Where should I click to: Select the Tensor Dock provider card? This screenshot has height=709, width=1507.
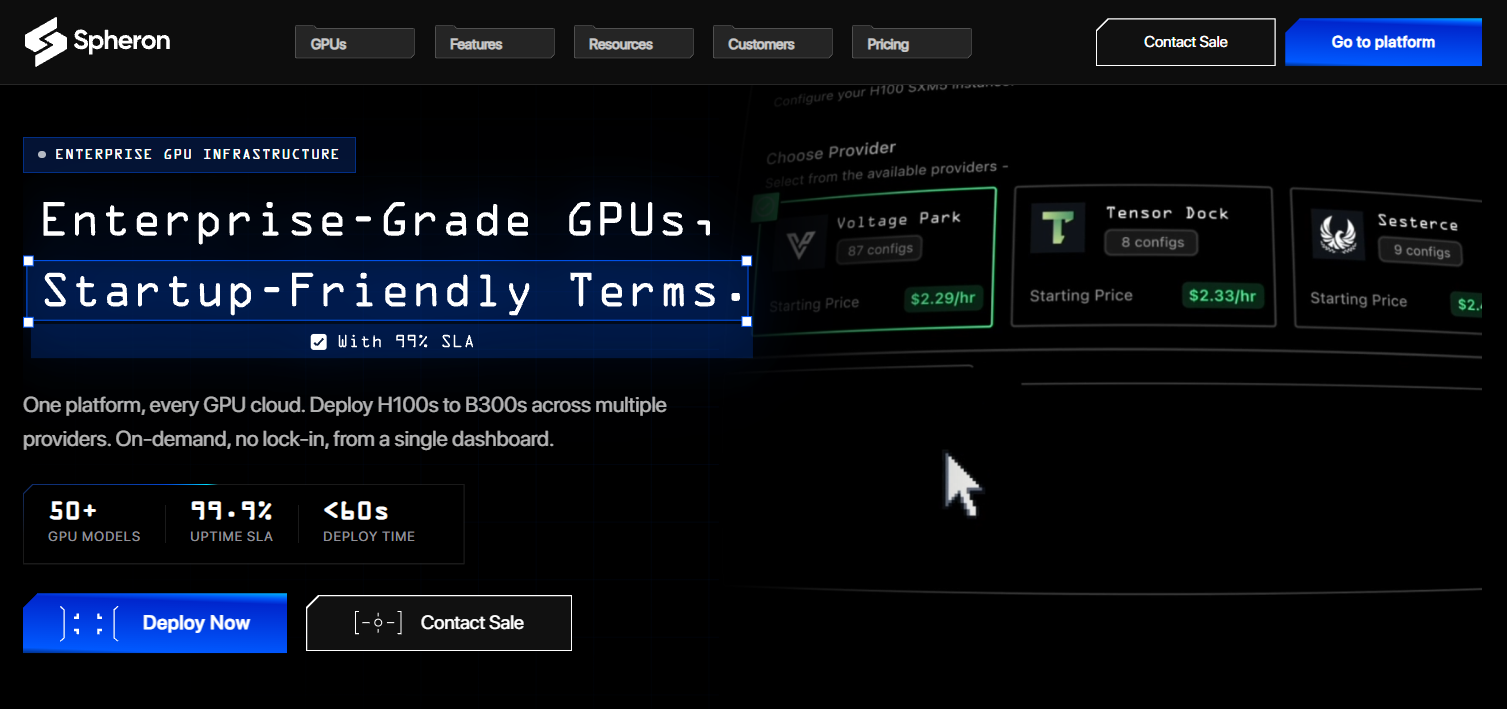[x=1143, y=256]
